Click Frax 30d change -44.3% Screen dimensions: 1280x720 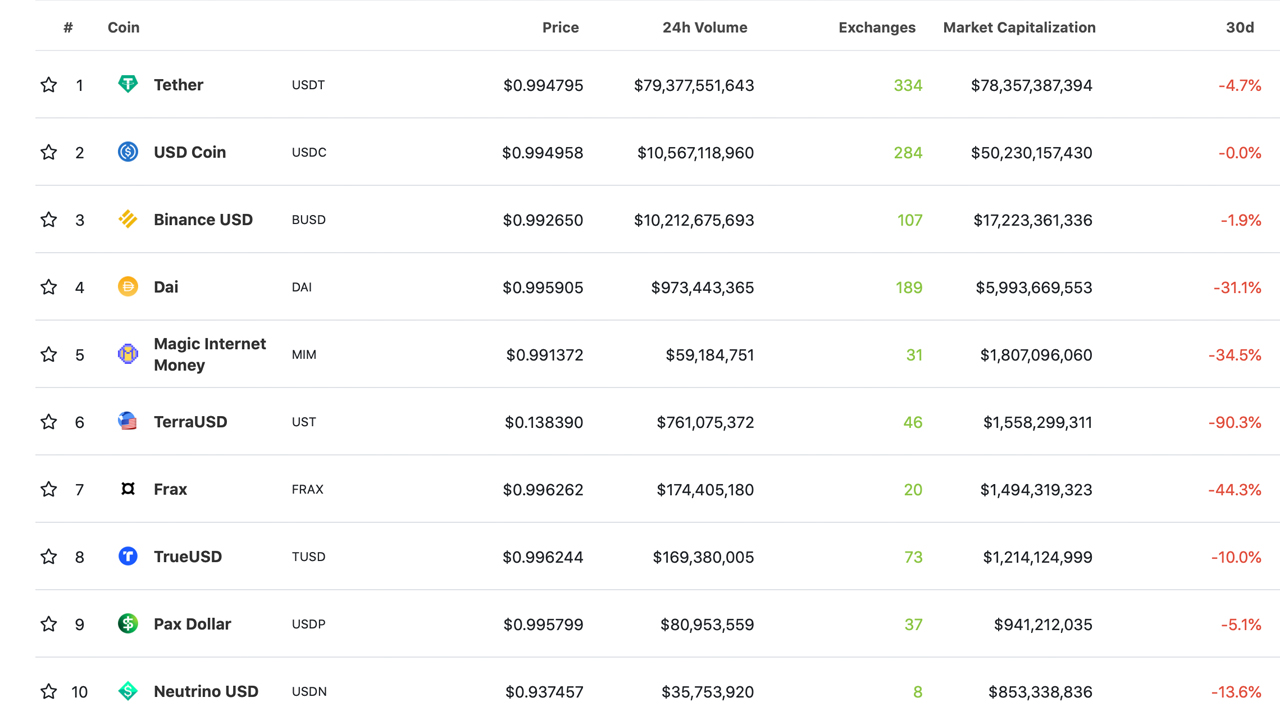pos(1235,490)
